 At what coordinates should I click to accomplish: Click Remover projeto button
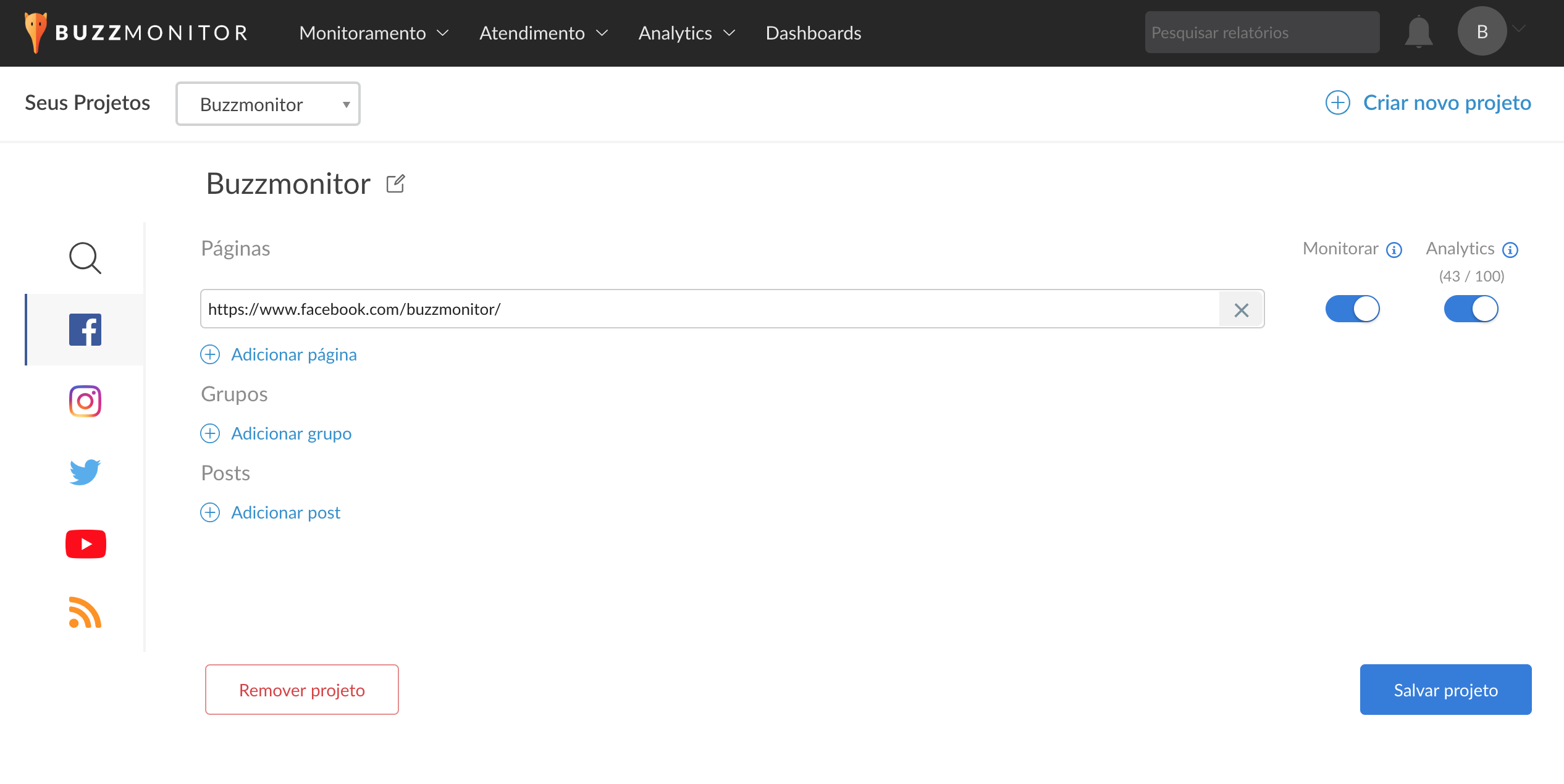pos(301,690)
